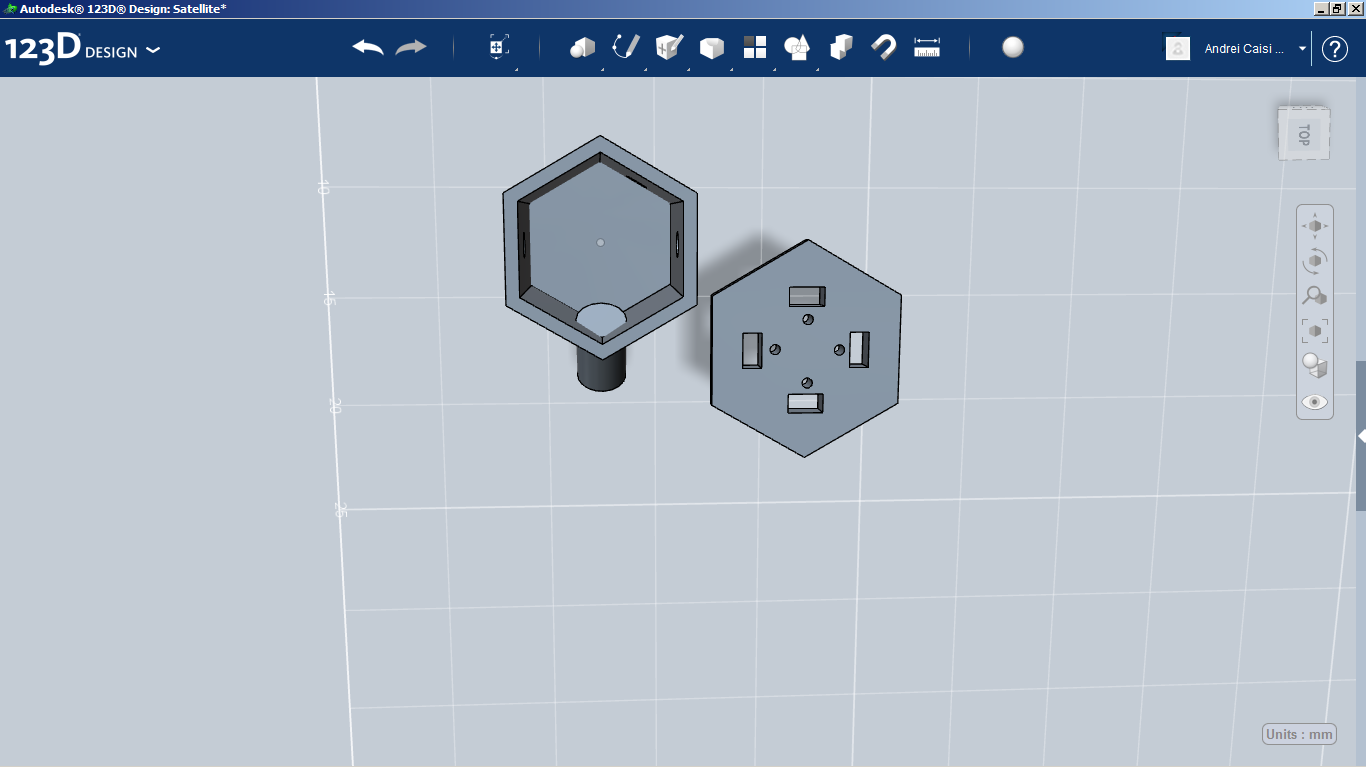1366x768 pixels.
Task: Select the Measure ruler tool
Action: [927, 48]
